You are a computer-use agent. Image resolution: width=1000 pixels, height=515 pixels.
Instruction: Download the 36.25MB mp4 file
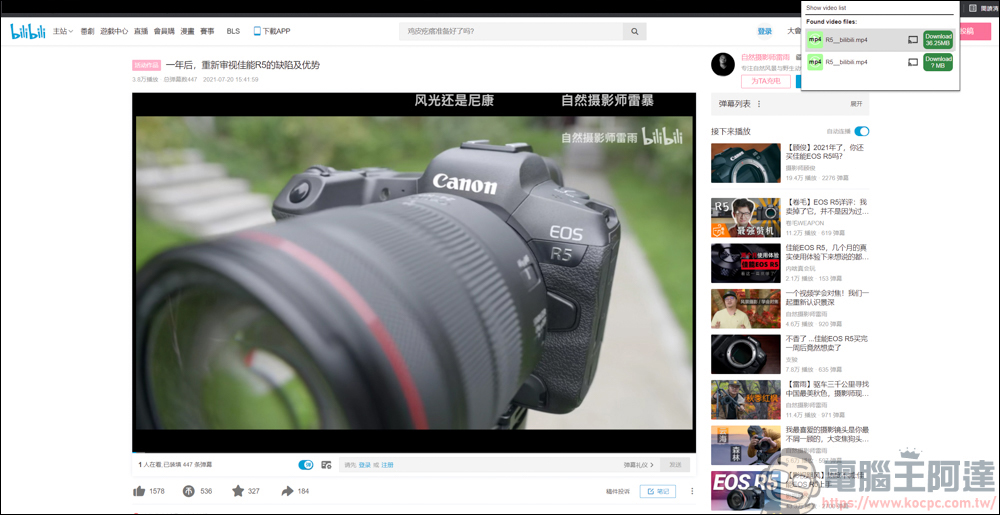[938, 40]
